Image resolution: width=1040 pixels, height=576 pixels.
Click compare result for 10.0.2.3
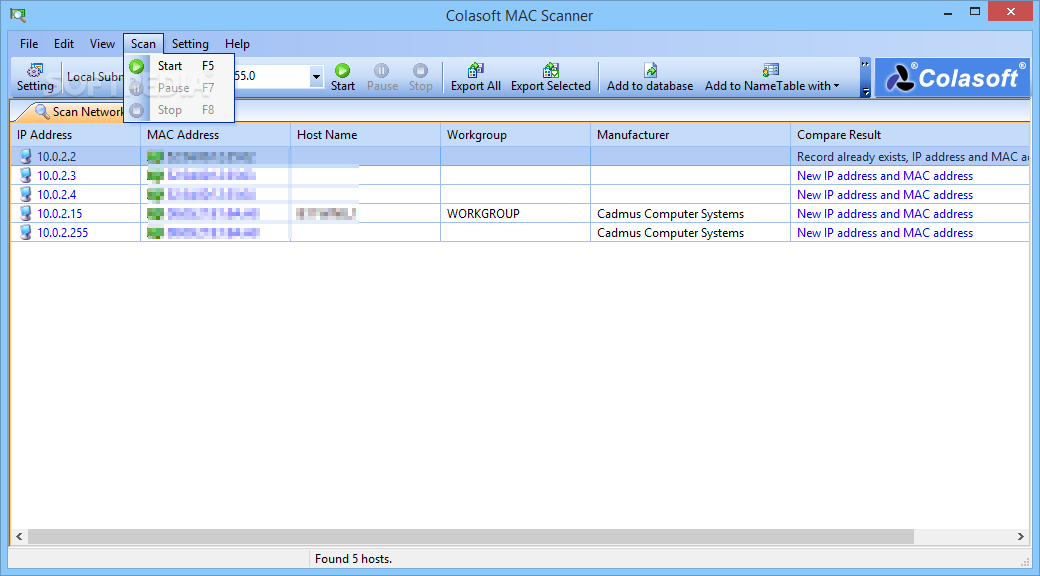pyautogui.click(x=885, y=176)
